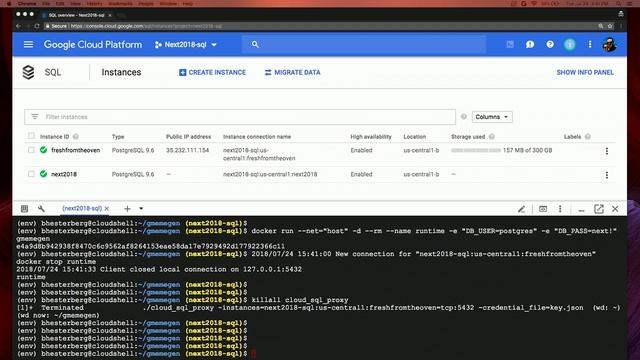This screenshot has height=360, width=640.
Task: Click the High availability column header
Action: pyautogui.click(x=371, y=137)
